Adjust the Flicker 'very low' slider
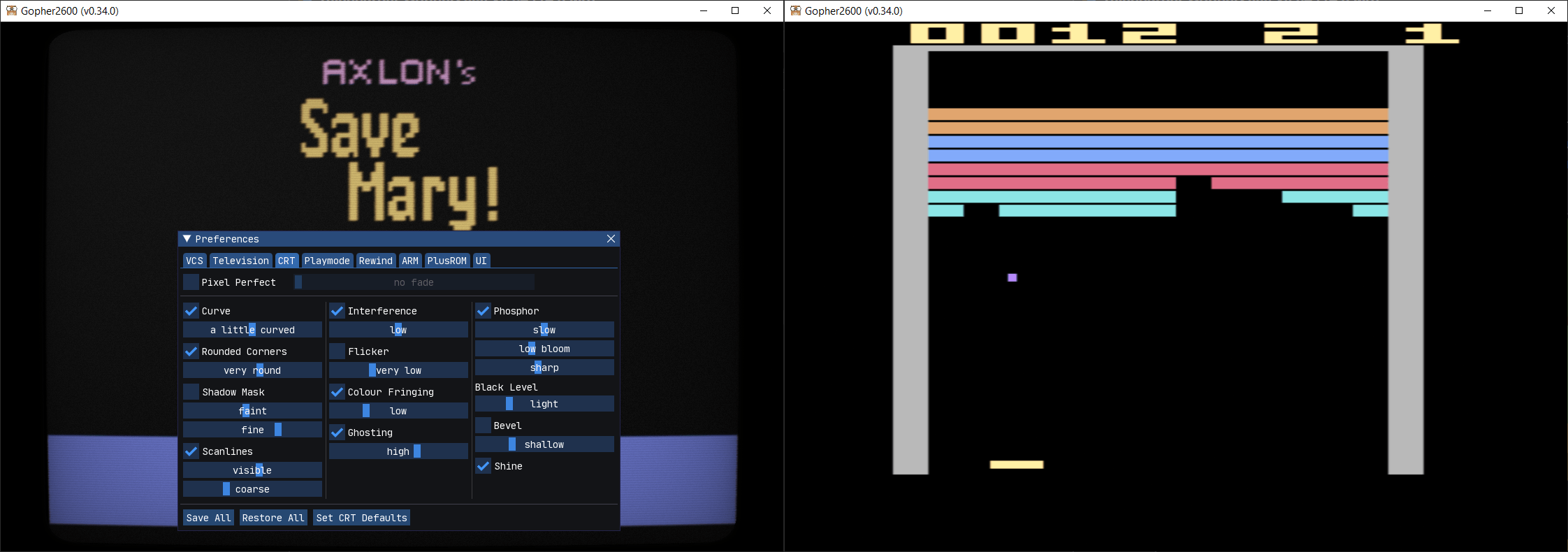The image size is (1568, 552). pos(398,370)
